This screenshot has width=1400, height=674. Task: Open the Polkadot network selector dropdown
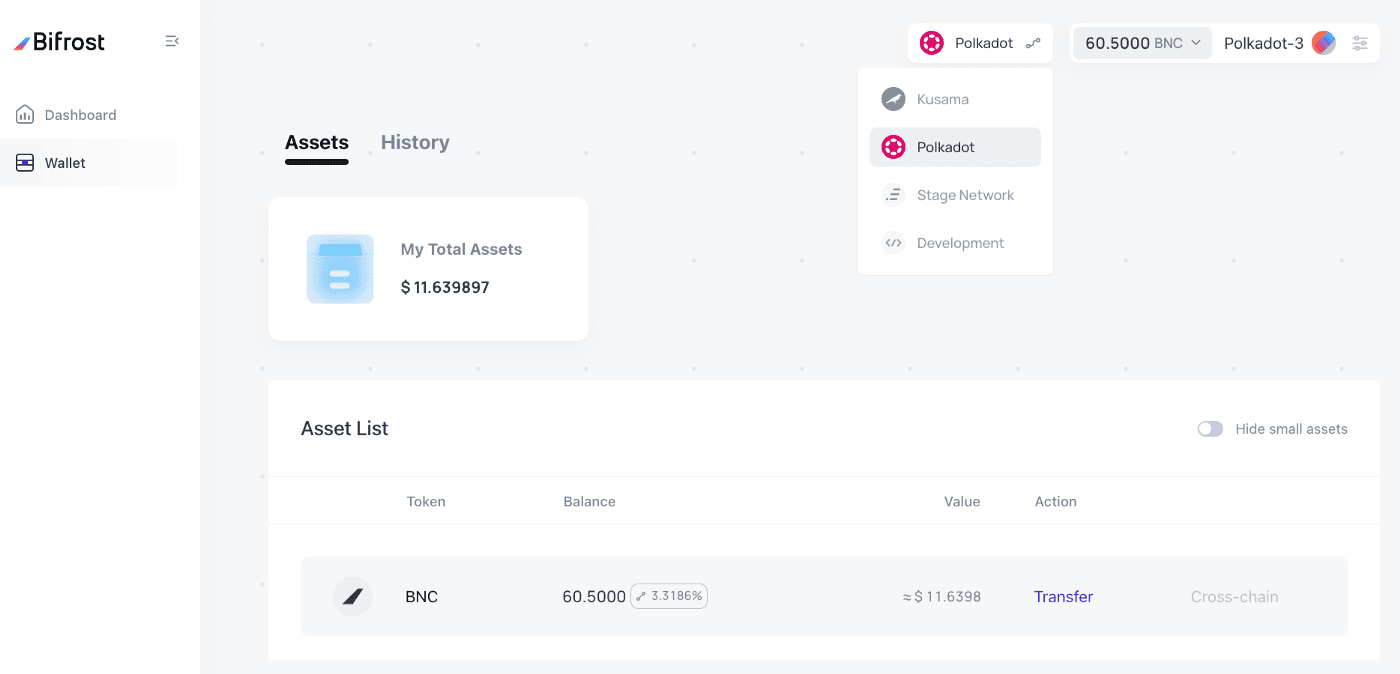pos(980,43)
